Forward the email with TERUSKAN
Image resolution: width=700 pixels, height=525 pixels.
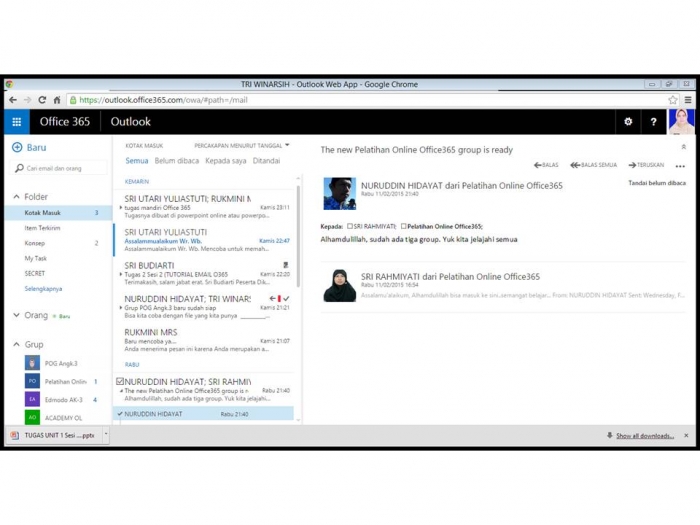646,165
